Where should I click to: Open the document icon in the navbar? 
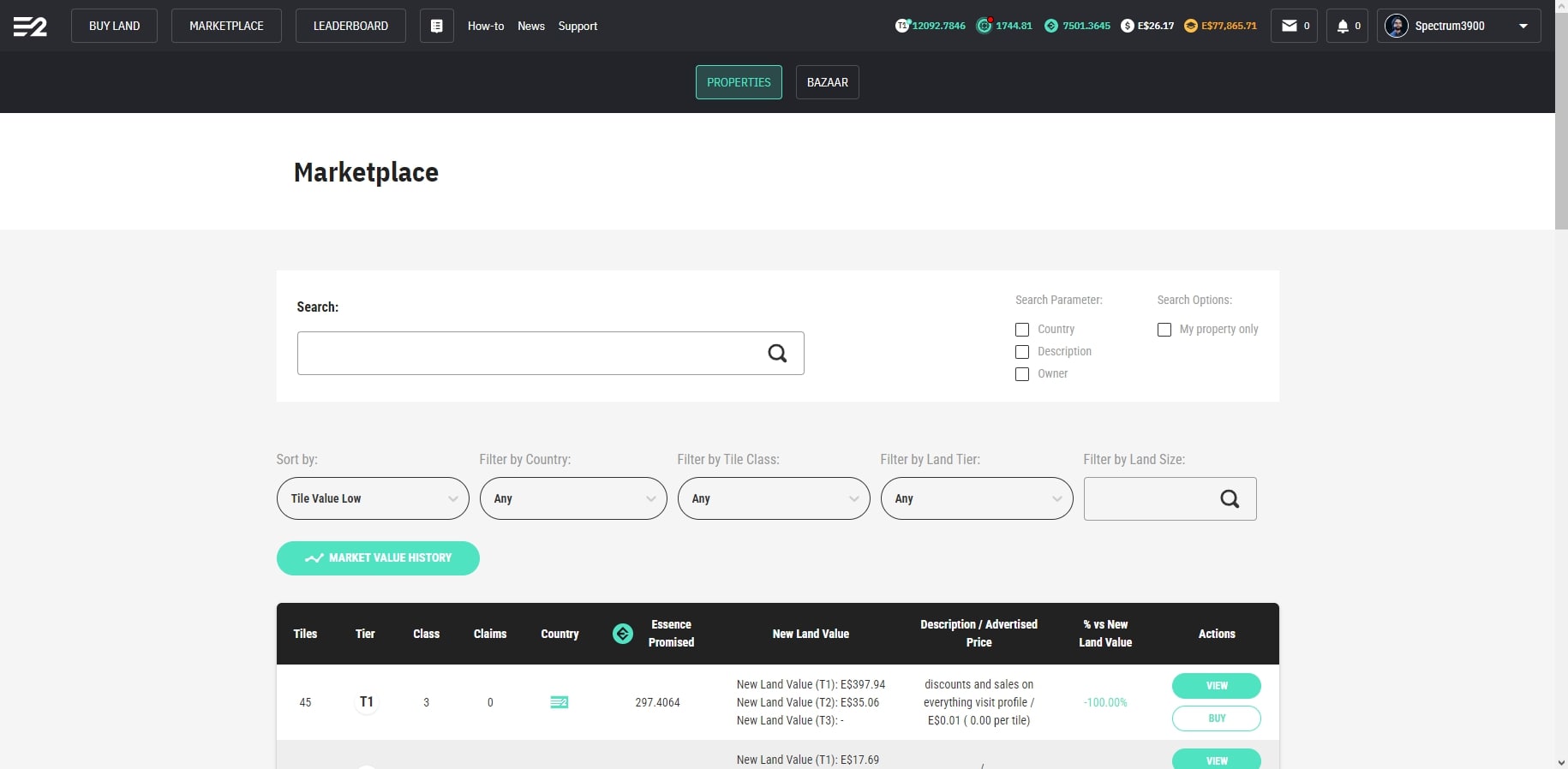(436, 27)
